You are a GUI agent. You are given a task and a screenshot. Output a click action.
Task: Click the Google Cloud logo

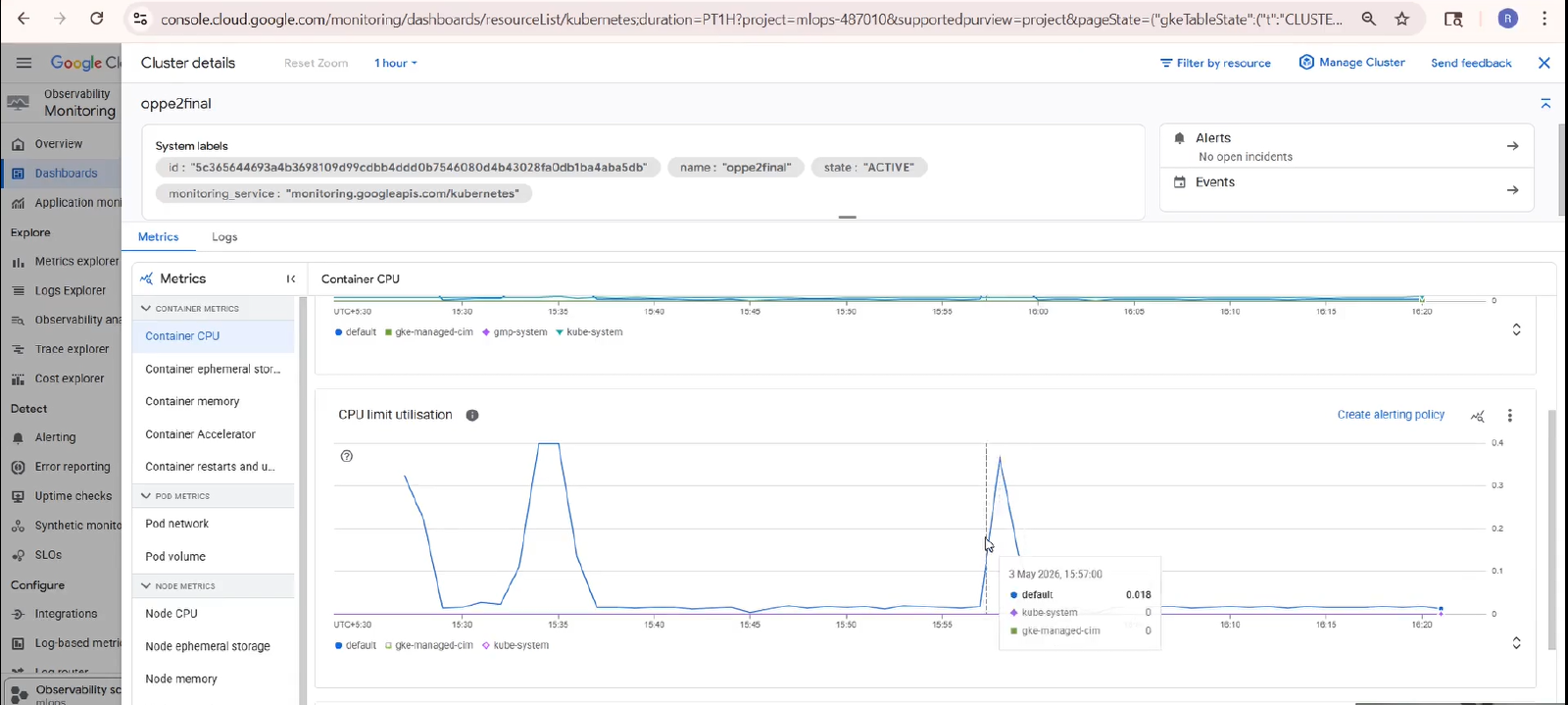[85, 63]
